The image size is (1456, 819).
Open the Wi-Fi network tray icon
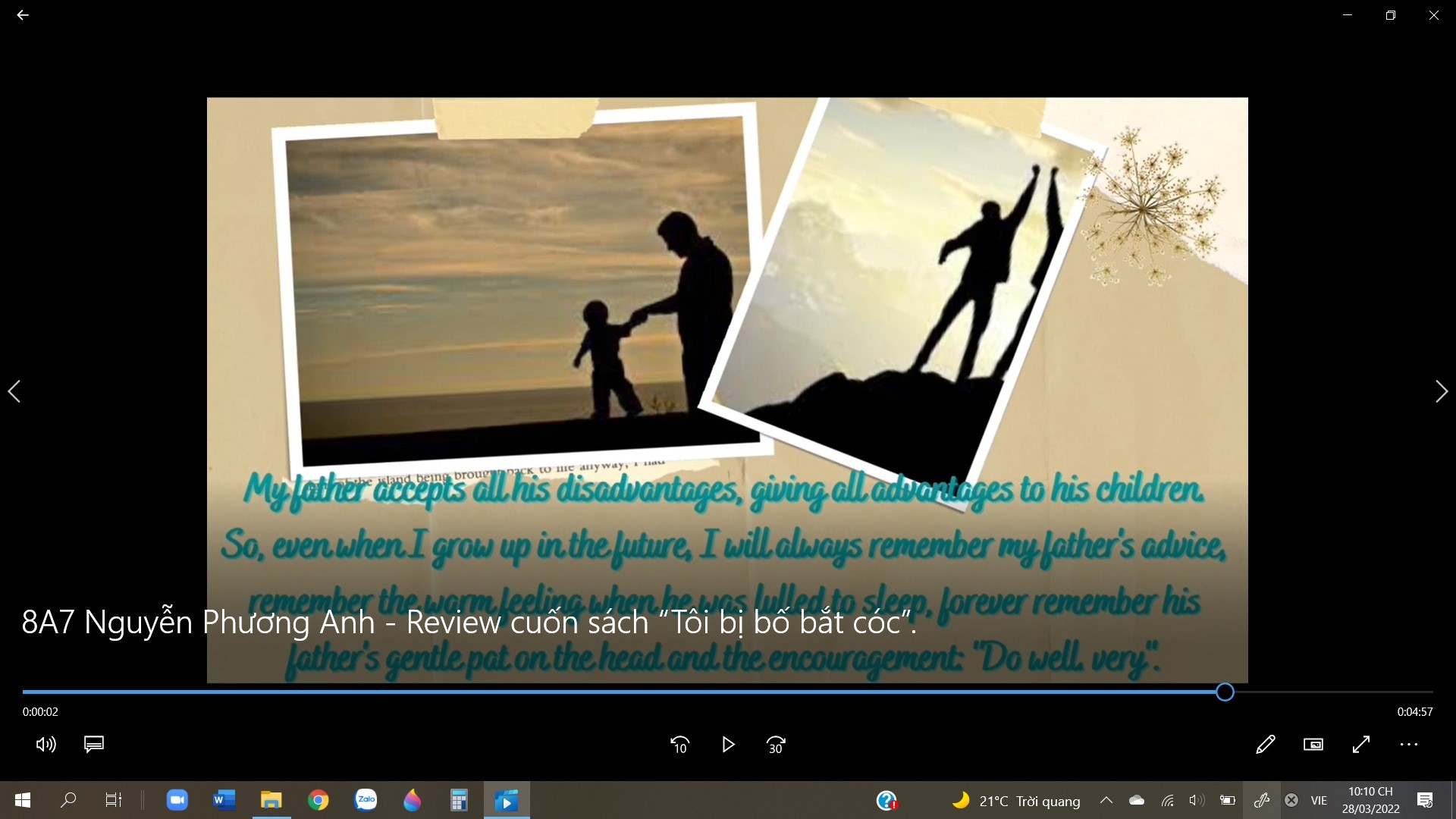[1168, 800]
